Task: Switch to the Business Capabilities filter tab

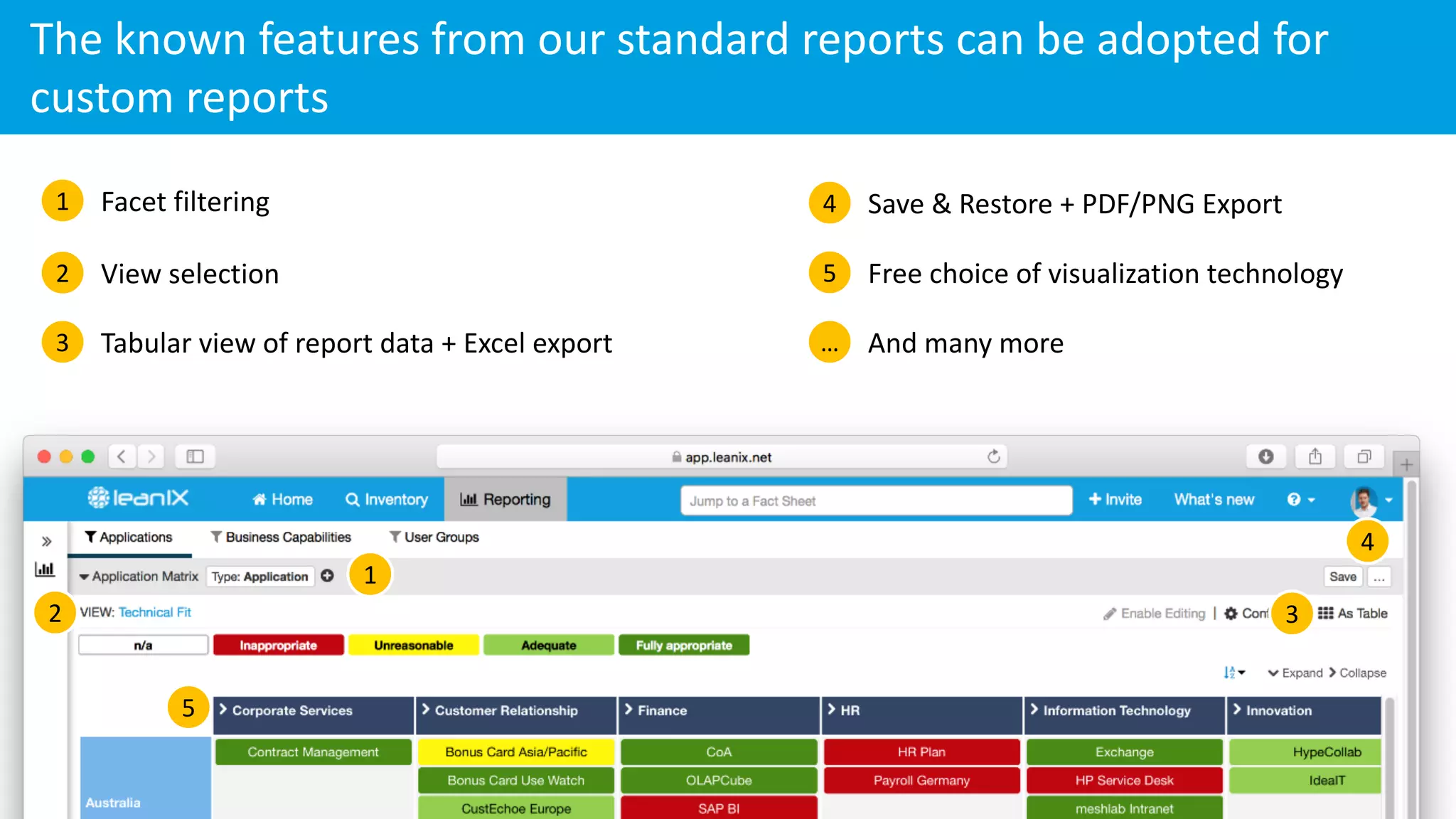Action: pos(281,537)
